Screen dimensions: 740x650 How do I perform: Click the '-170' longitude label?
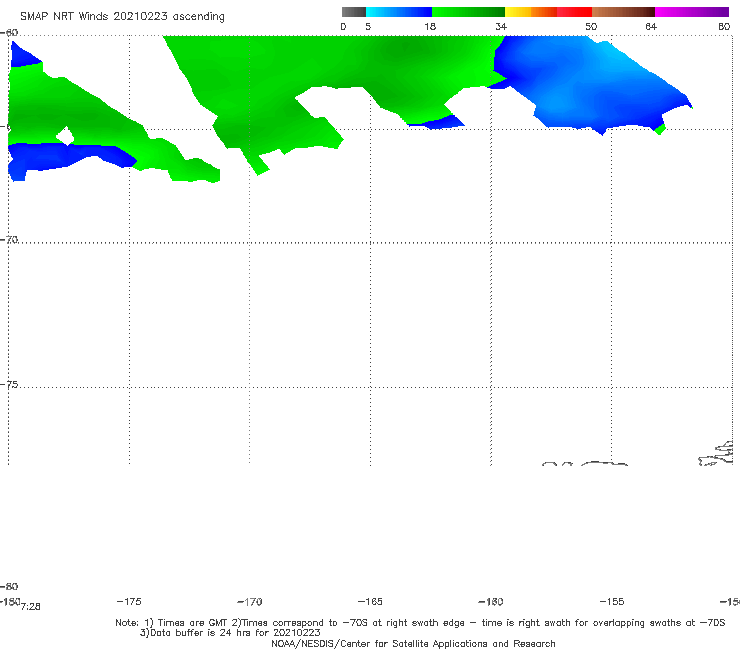click(x=250, y=602)
